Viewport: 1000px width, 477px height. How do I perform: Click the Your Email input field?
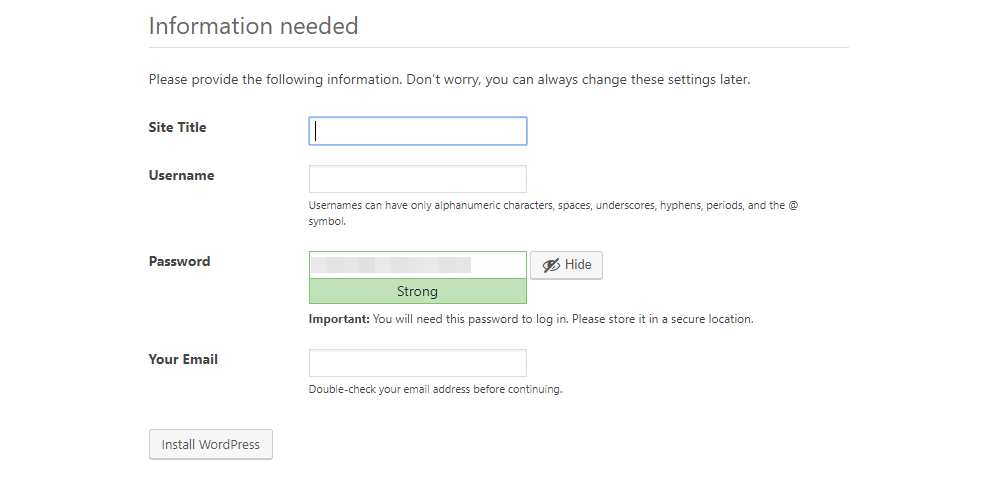[417, 363]
